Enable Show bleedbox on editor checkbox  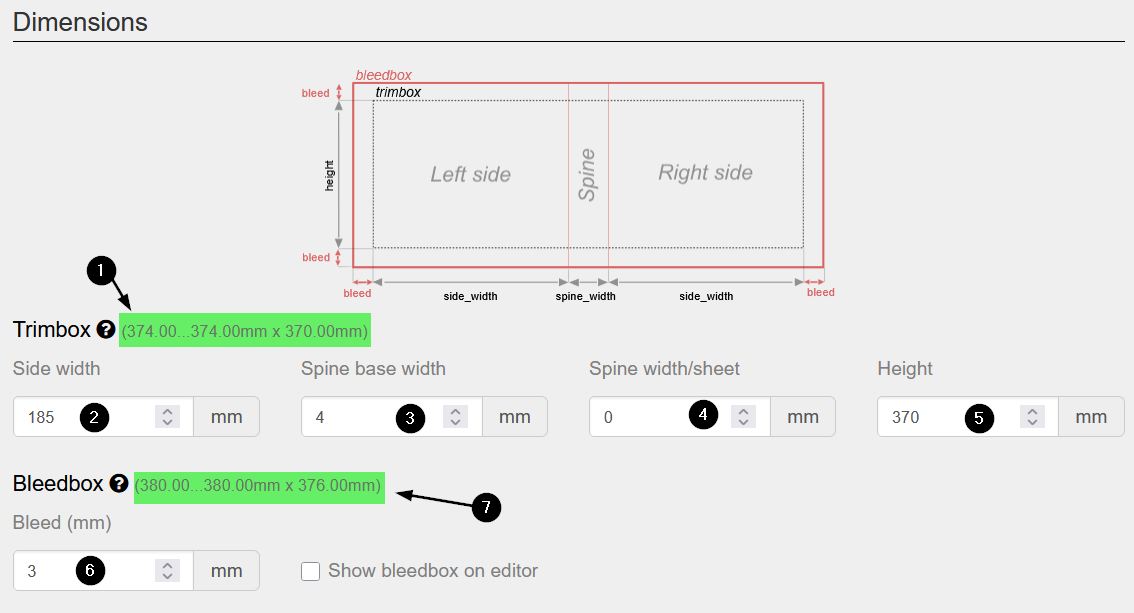click(x=311, y=571)
